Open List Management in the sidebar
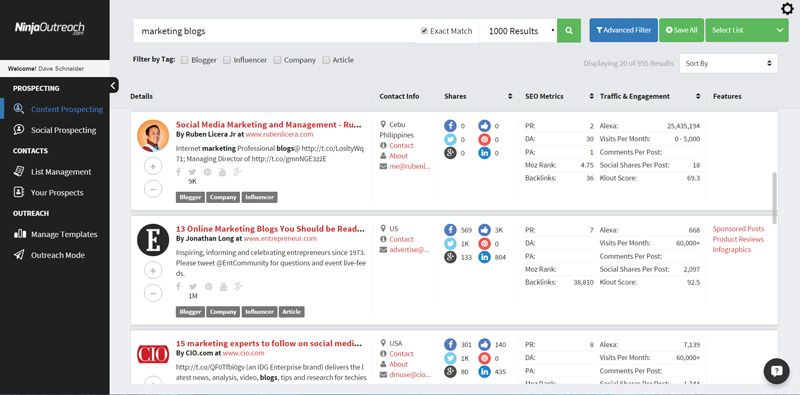800x395 pixels. (61, 172)
